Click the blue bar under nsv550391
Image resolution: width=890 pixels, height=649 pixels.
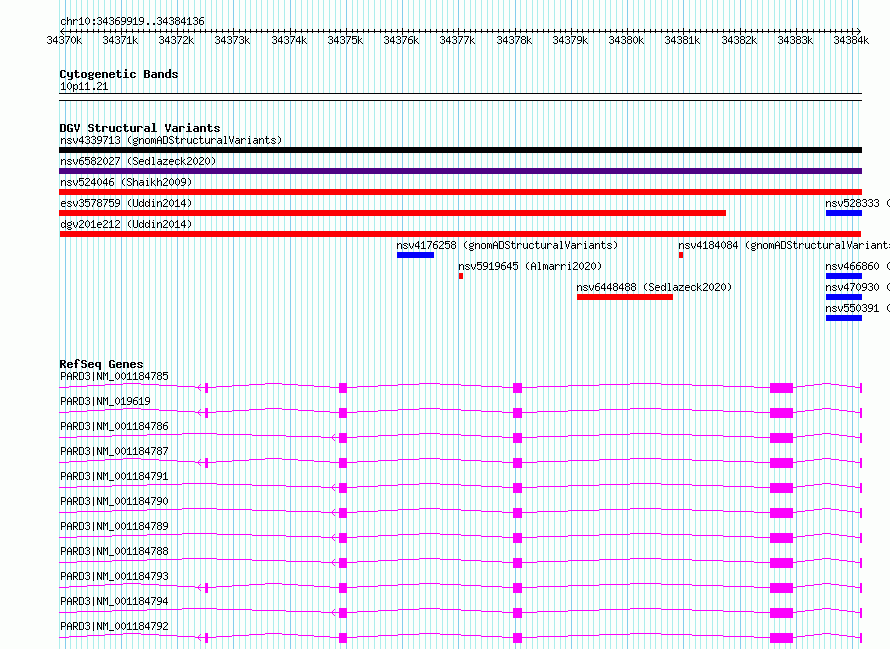[x=844, y=318]
